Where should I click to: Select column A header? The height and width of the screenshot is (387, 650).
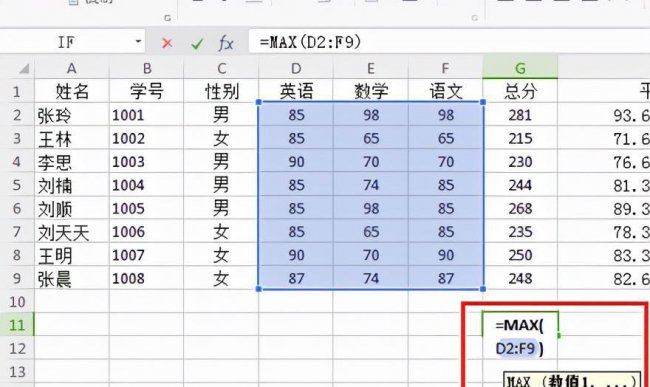[x=72, y=68]
